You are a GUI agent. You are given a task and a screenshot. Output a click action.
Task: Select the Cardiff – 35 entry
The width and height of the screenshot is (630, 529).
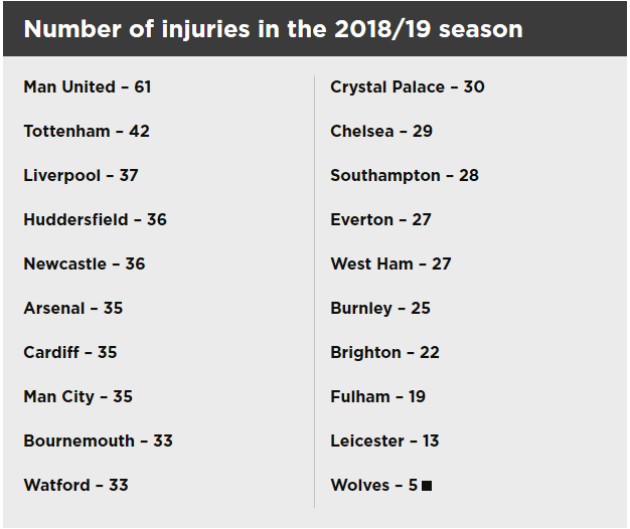point(71,352)
